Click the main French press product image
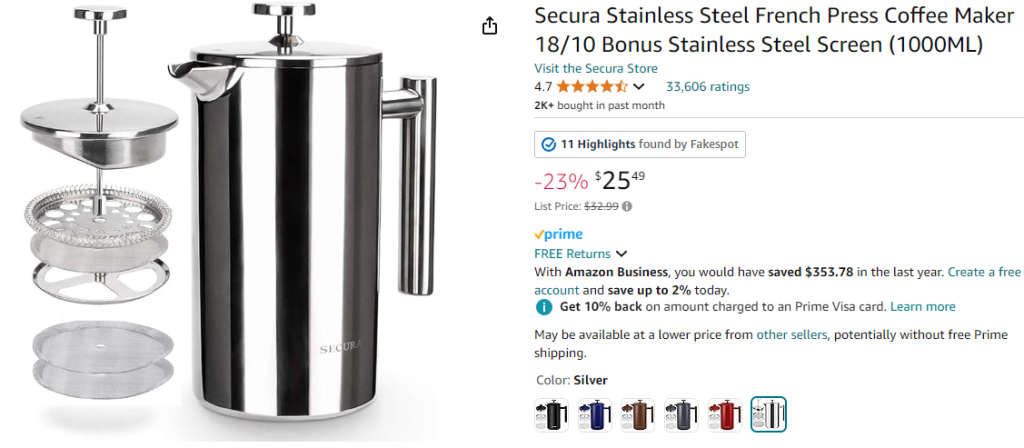The width and height of the screenshot is (1024, 448). click(x=300, y=230)
